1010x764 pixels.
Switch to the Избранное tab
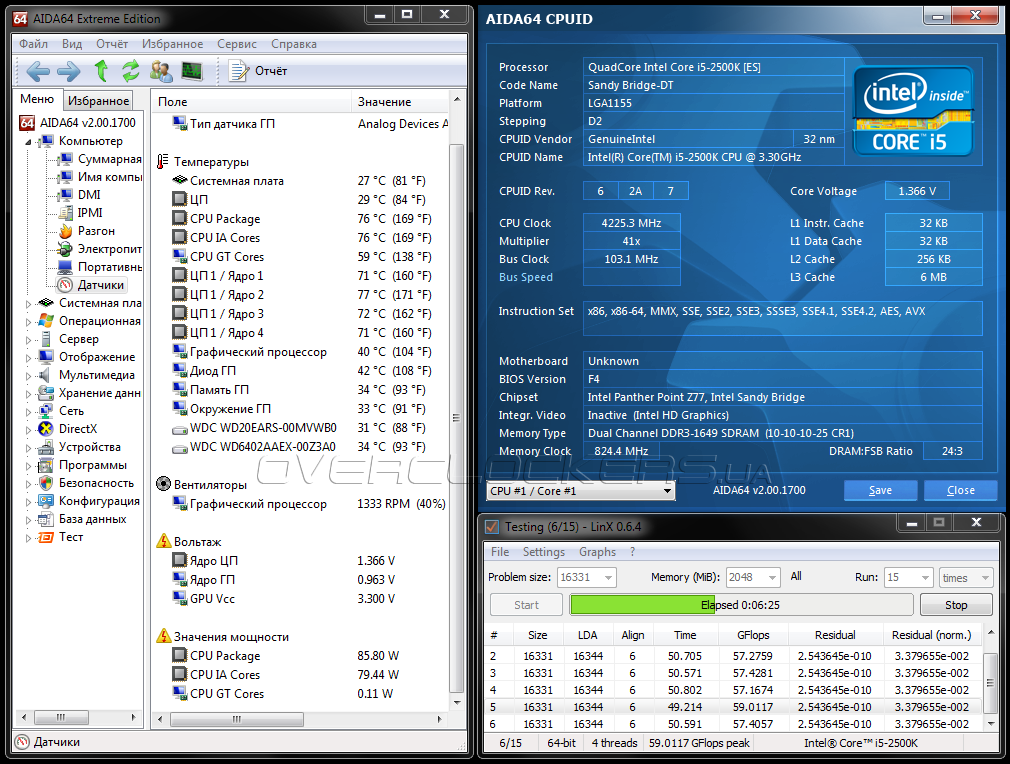point(98,101)
